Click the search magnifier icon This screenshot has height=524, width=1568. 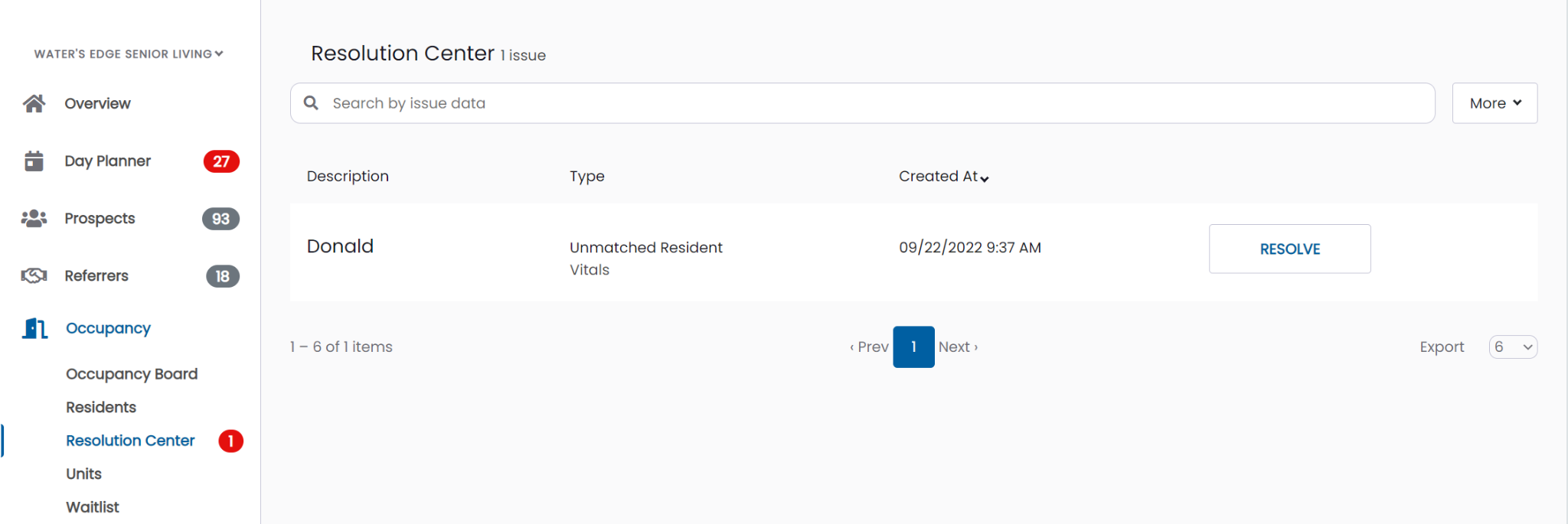311,103
